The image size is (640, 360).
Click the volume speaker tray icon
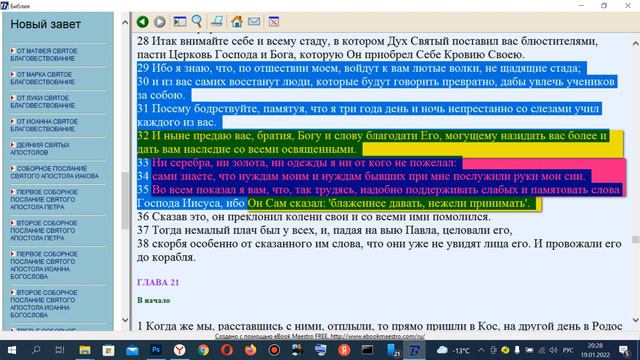click(553, 350)
